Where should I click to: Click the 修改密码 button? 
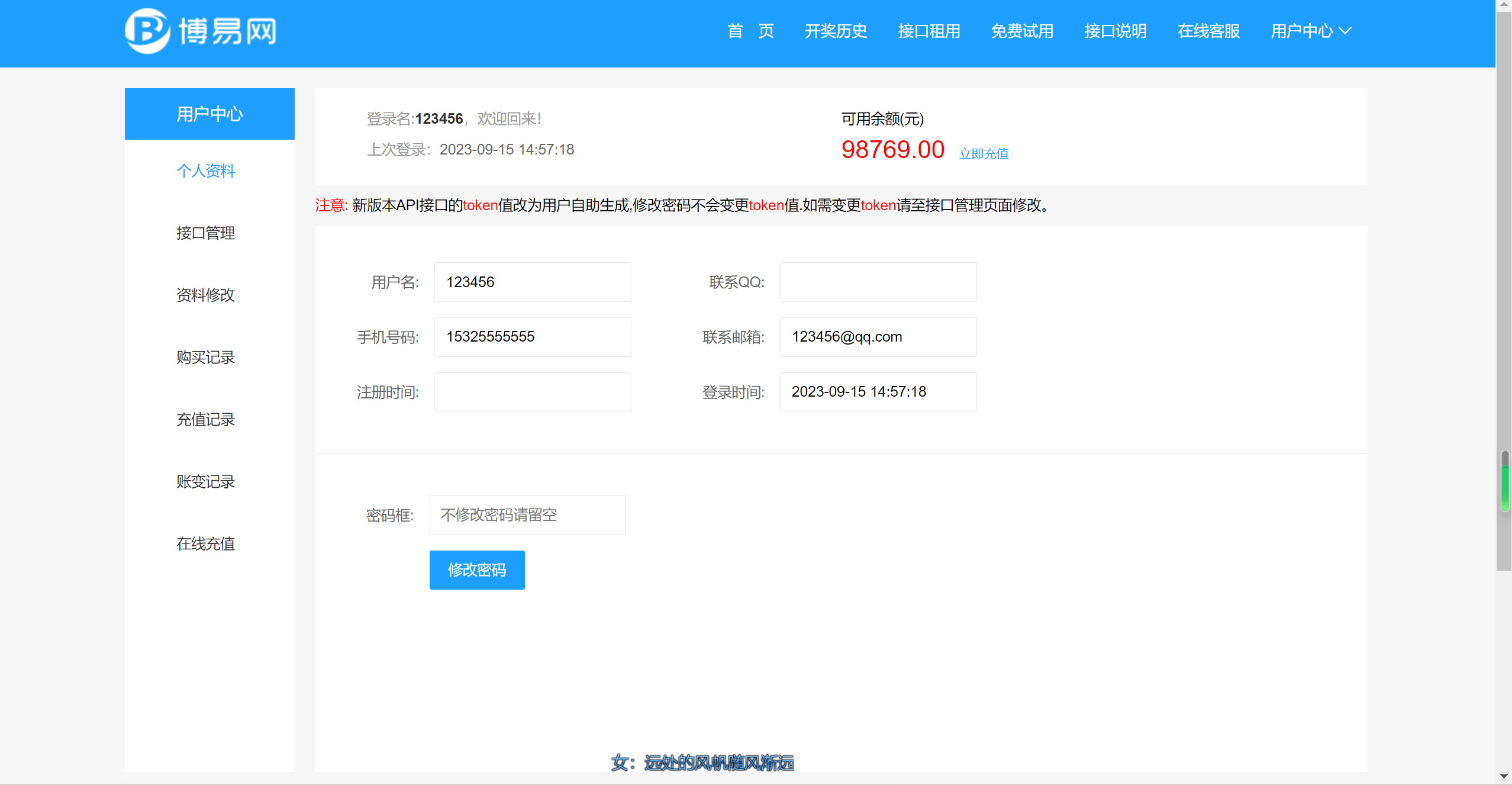click(x=477, y=570)
